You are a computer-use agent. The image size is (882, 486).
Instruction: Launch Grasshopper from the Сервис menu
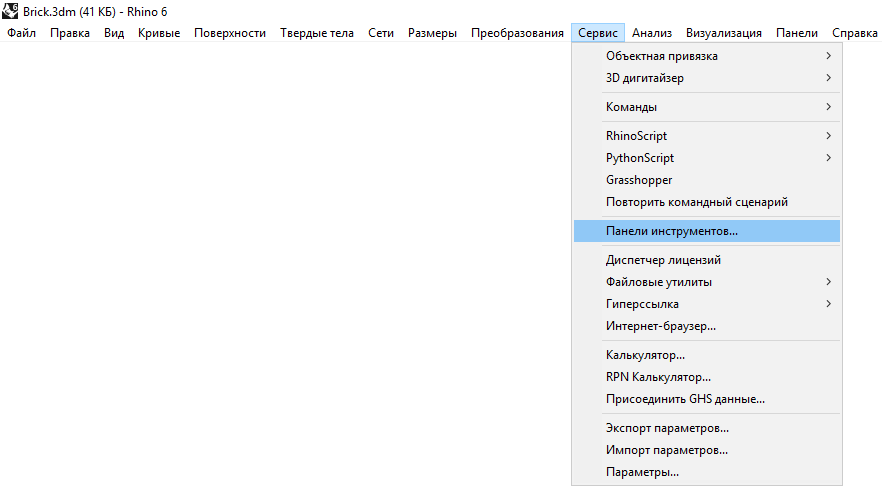(x=639, y=180)
